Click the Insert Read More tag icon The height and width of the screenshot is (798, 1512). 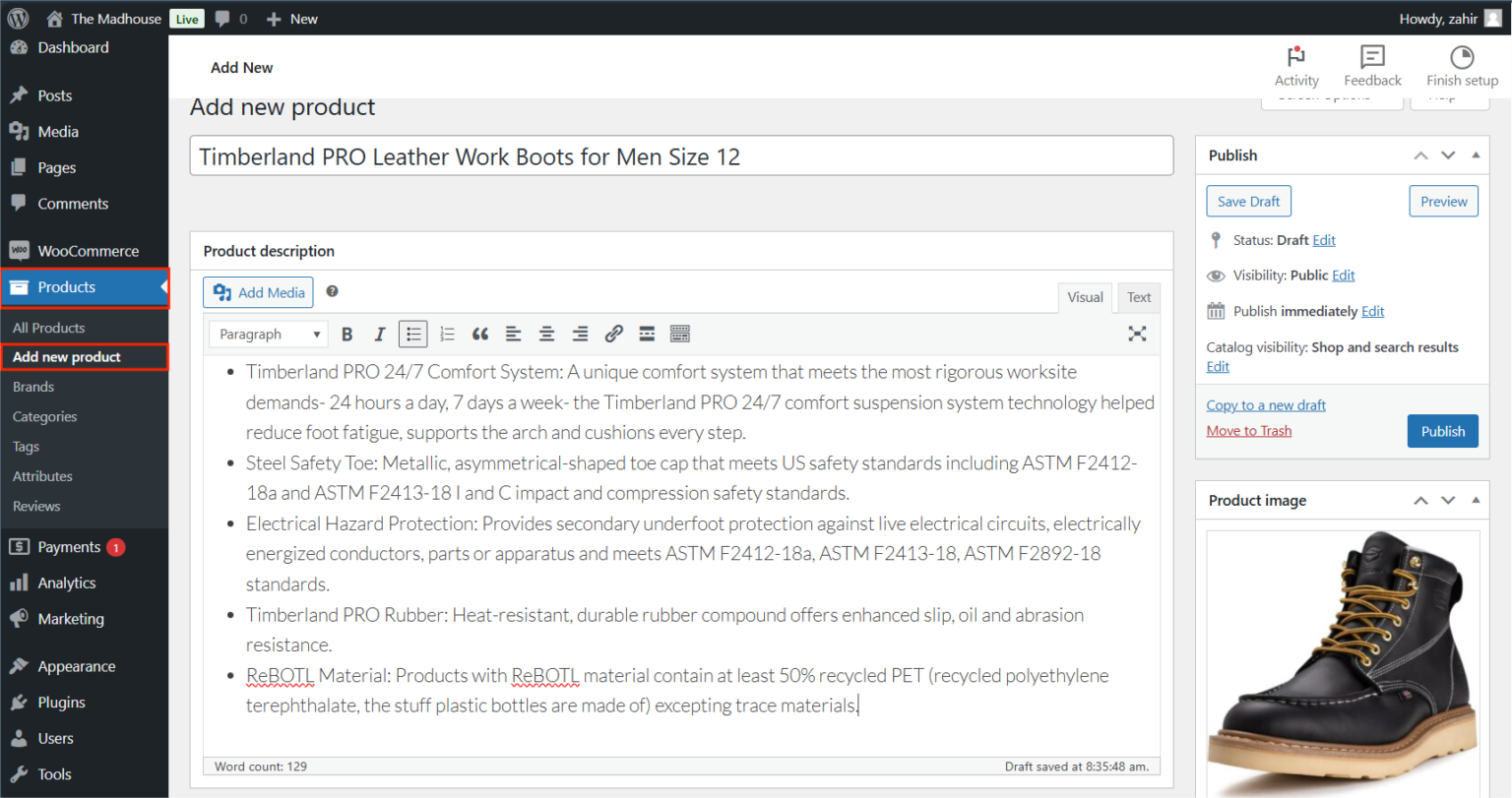pyautogui.click(x=647, y=334)
